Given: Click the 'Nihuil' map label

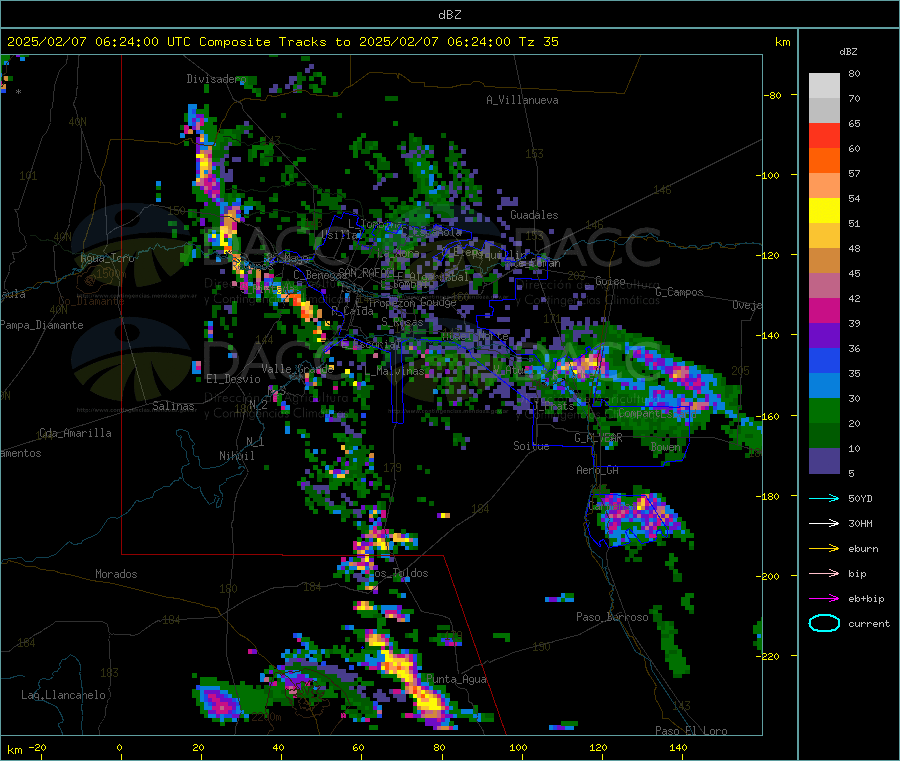Looking at the screenshot, I should [x=236, y=456].
